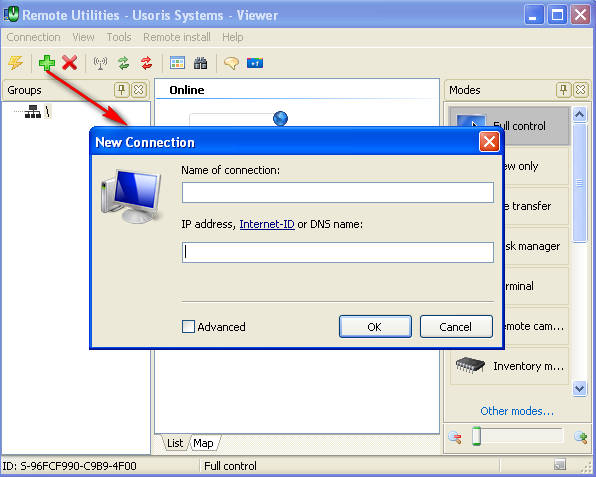
Task: Click the ID text in status bar
Action: pyautogui.click(x=70, y=466)
